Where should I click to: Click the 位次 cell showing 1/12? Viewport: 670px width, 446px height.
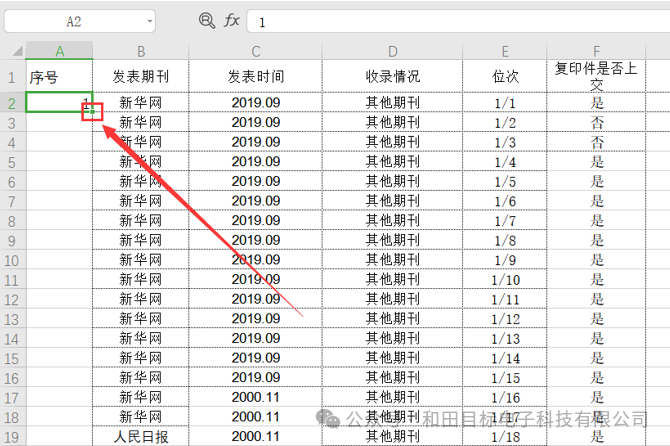pos(505,319)
